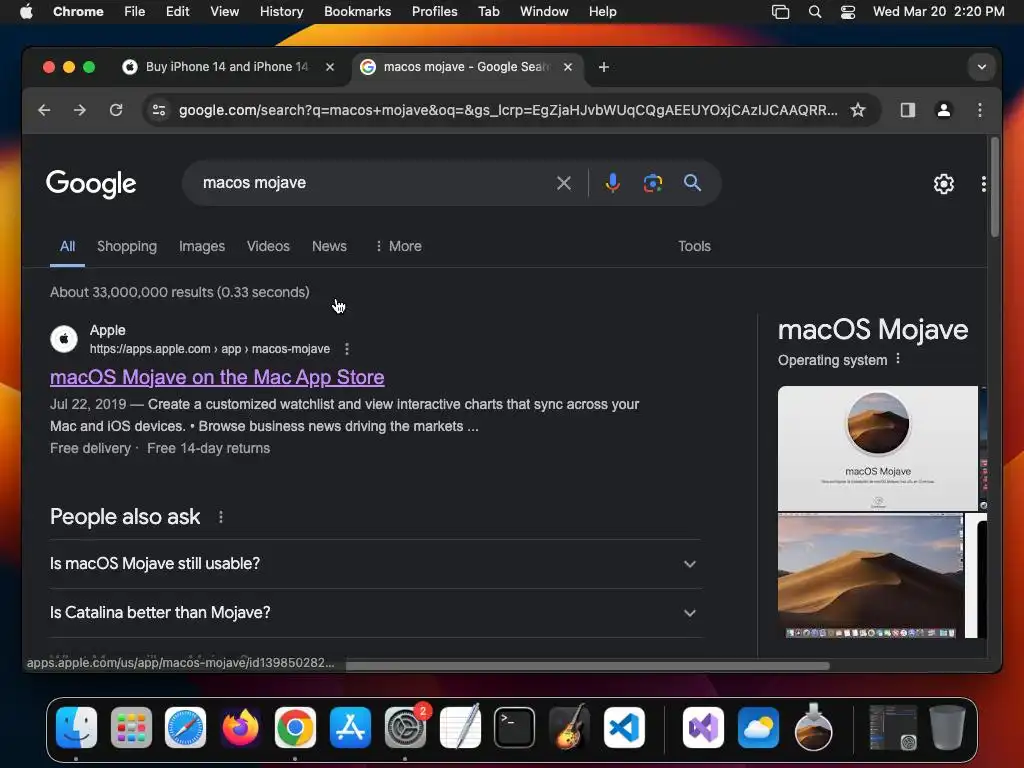Switch to the Buy iPhone 14 tab
1024x768 pixels.
click(227, 67)
